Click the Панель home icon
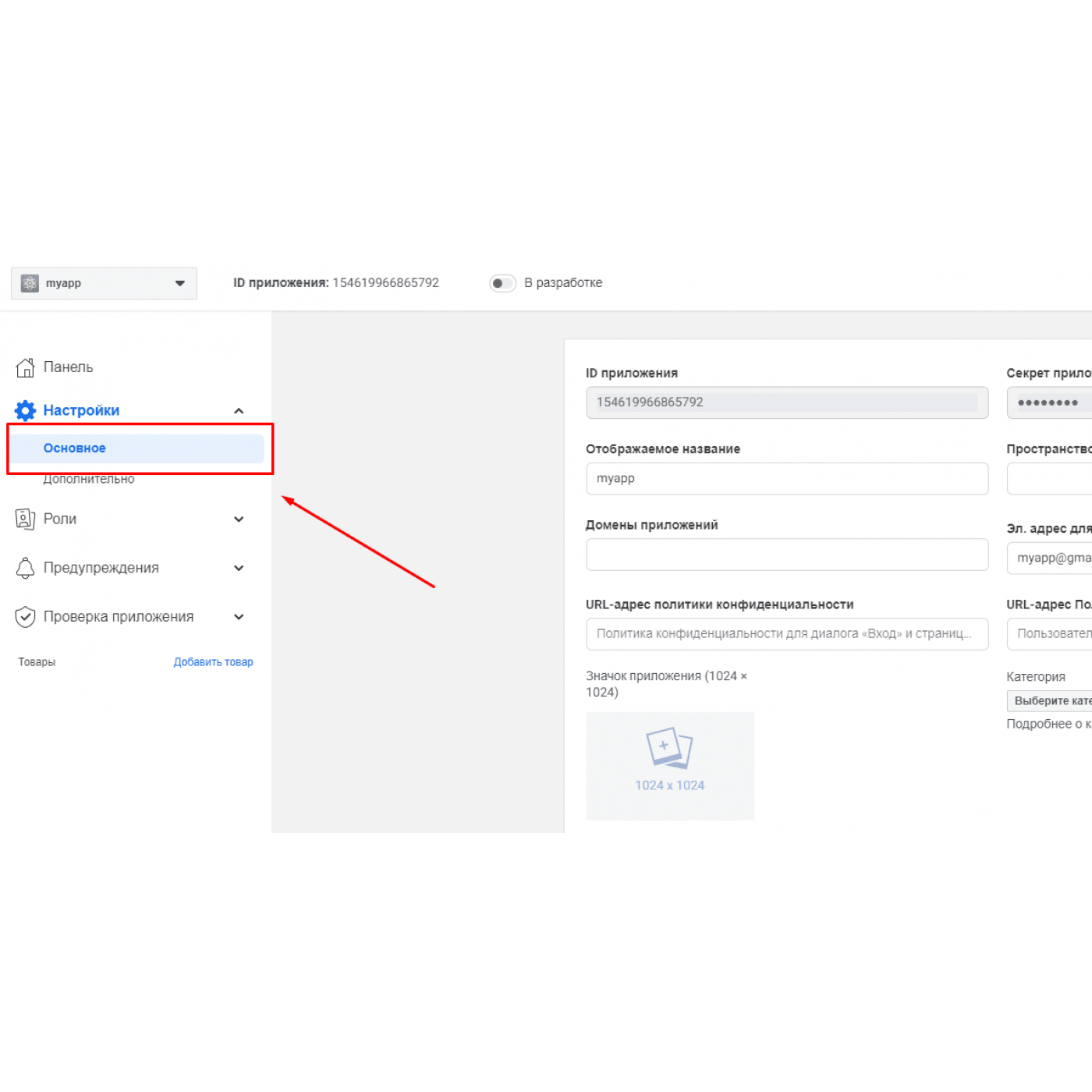This screenshot has width=1092, height=1092. 25,367
